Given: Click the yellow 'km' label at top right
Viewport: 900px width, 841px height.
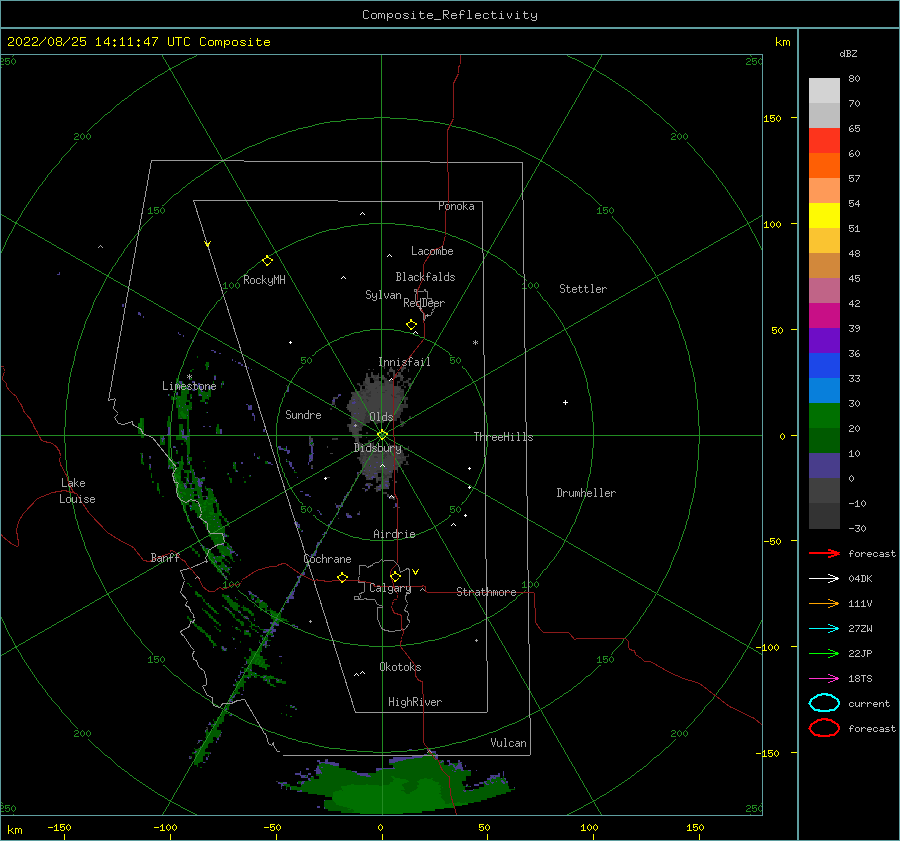Looking at the screenshot, I should [782, 42].
